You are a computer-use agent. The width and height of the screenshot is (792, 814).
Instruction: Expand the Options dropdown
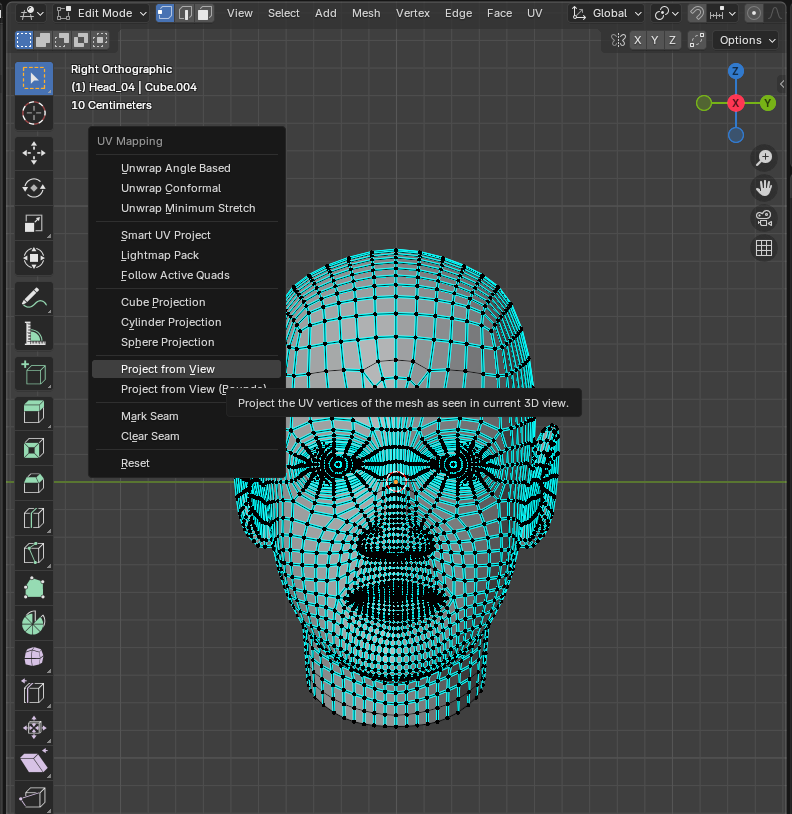click(747, 40)
